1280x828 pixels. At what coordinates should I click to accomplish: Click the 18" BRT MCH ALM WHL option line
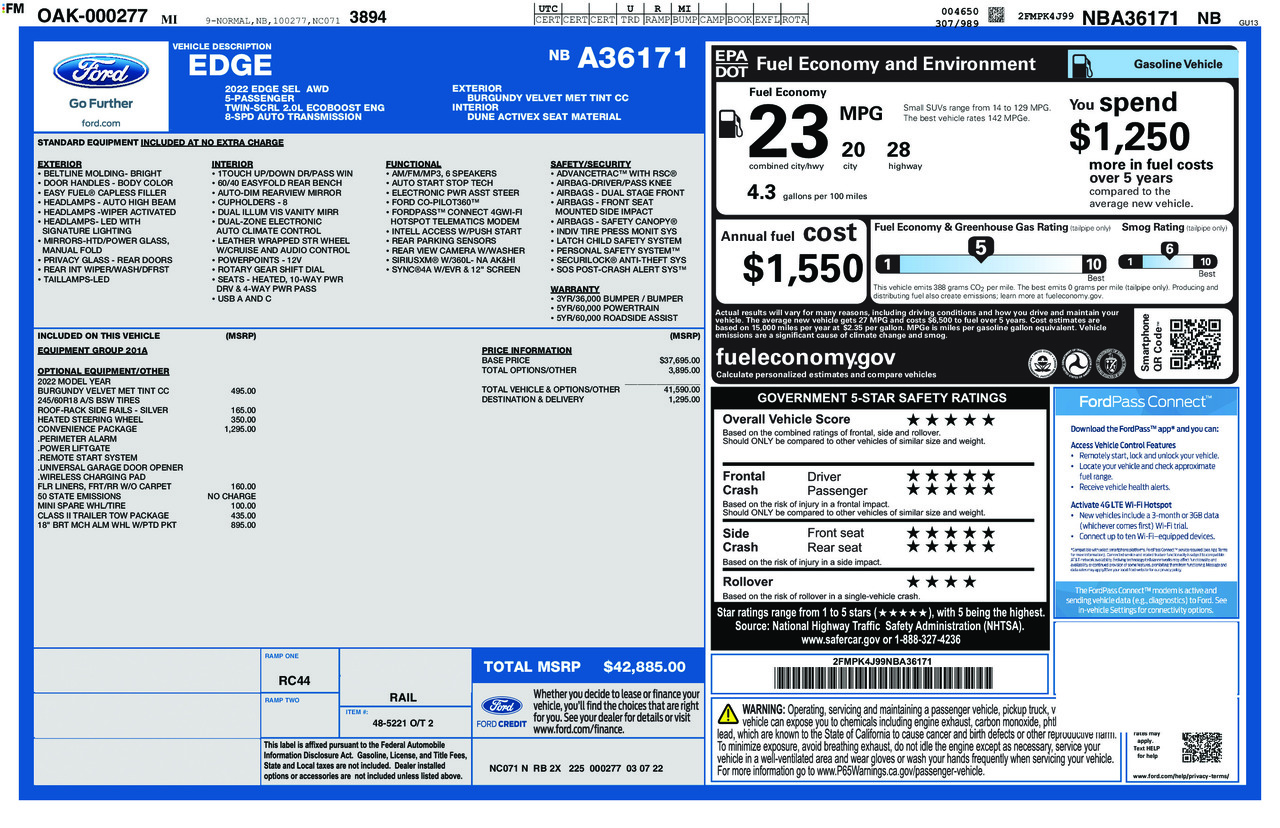[x=147, y=525]
